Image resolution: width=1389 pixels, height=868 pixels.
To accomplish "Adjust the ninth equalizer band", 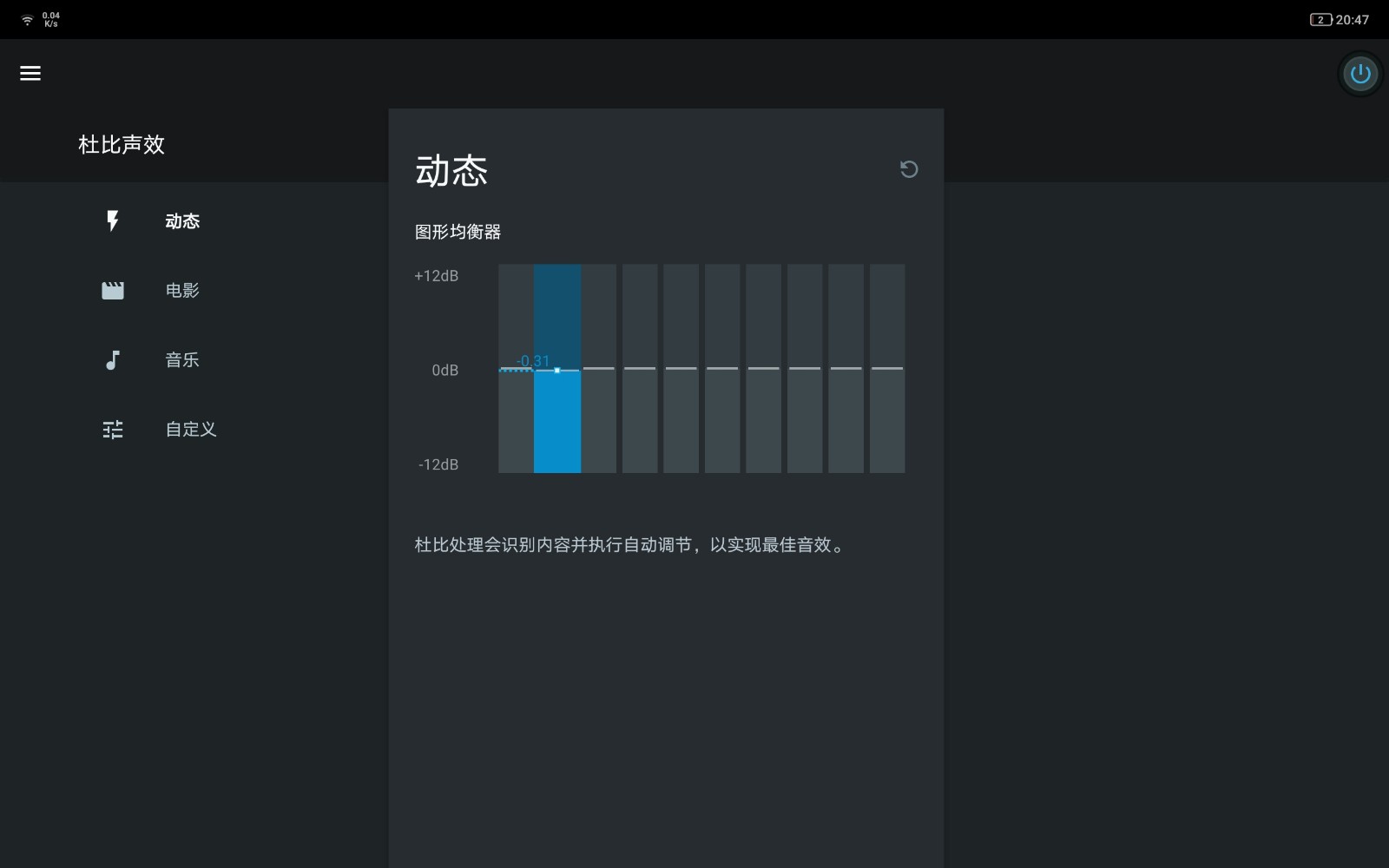I will coord(846,369).
